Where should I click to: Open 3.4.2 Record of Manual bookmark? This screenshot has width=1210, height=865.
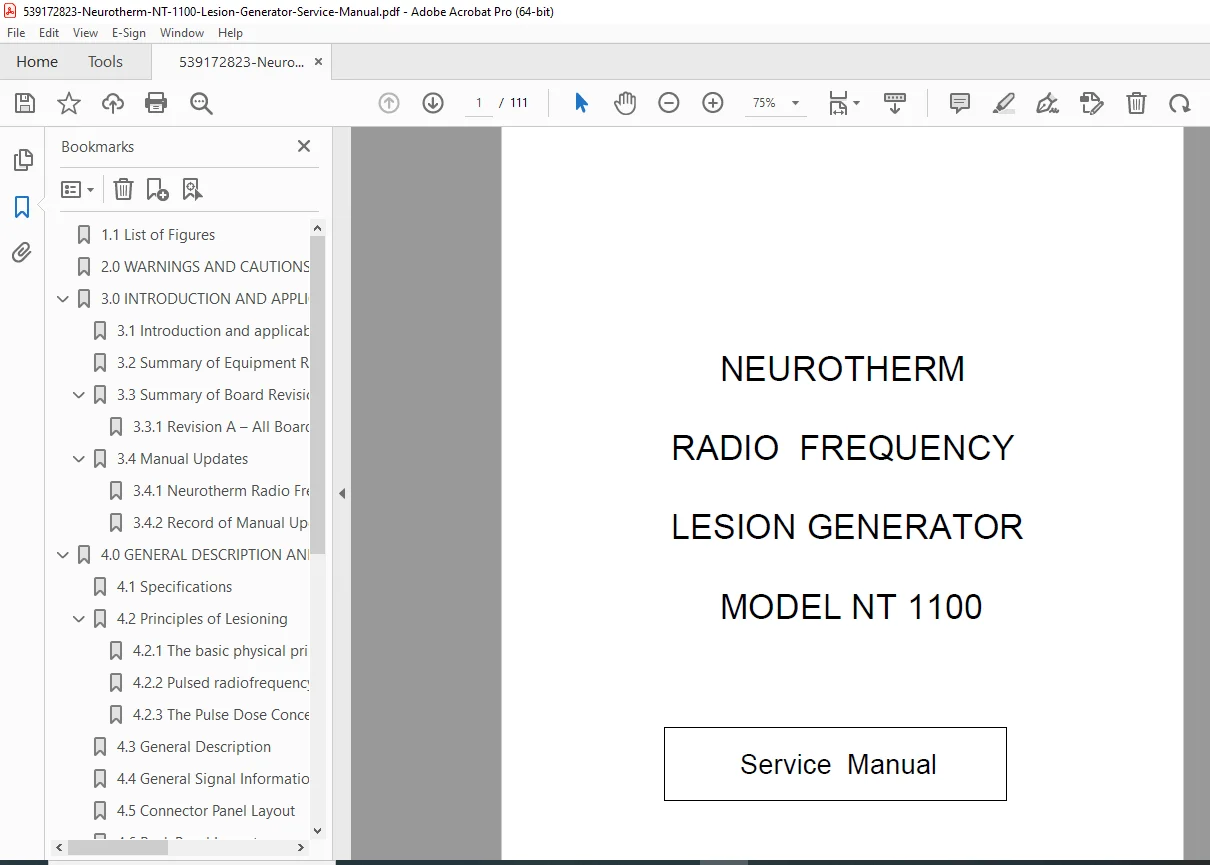pos(221,523)
